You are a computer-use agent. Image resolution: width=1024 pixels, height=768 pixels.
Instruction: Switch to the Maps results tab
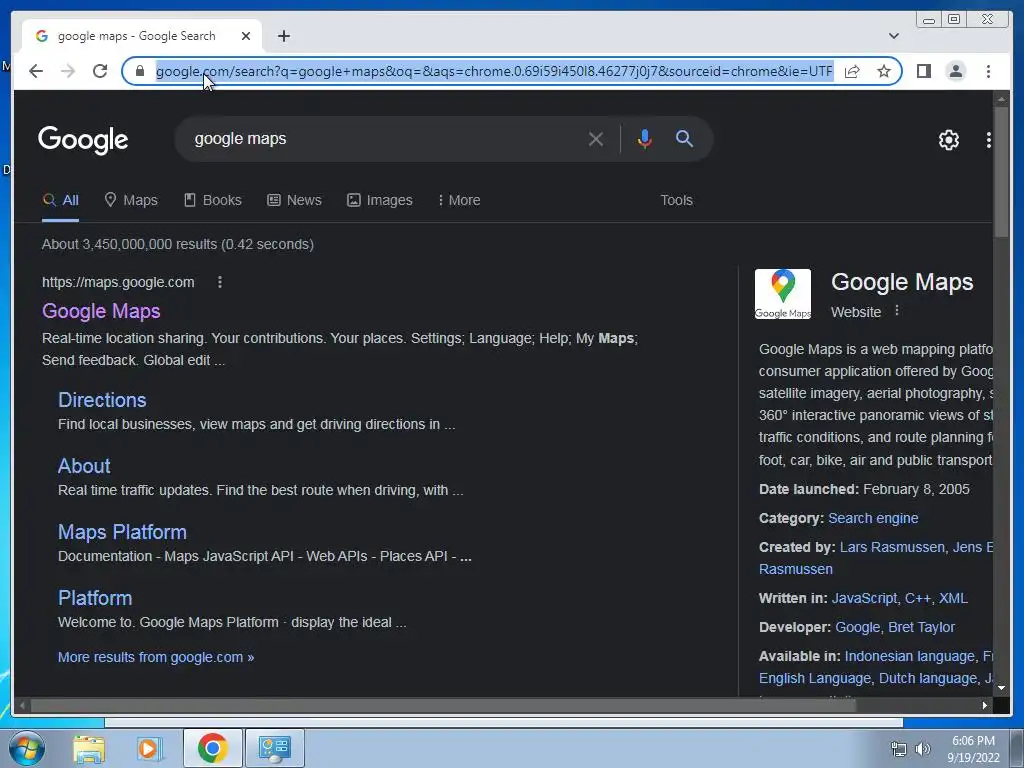[x=131, y=200]
